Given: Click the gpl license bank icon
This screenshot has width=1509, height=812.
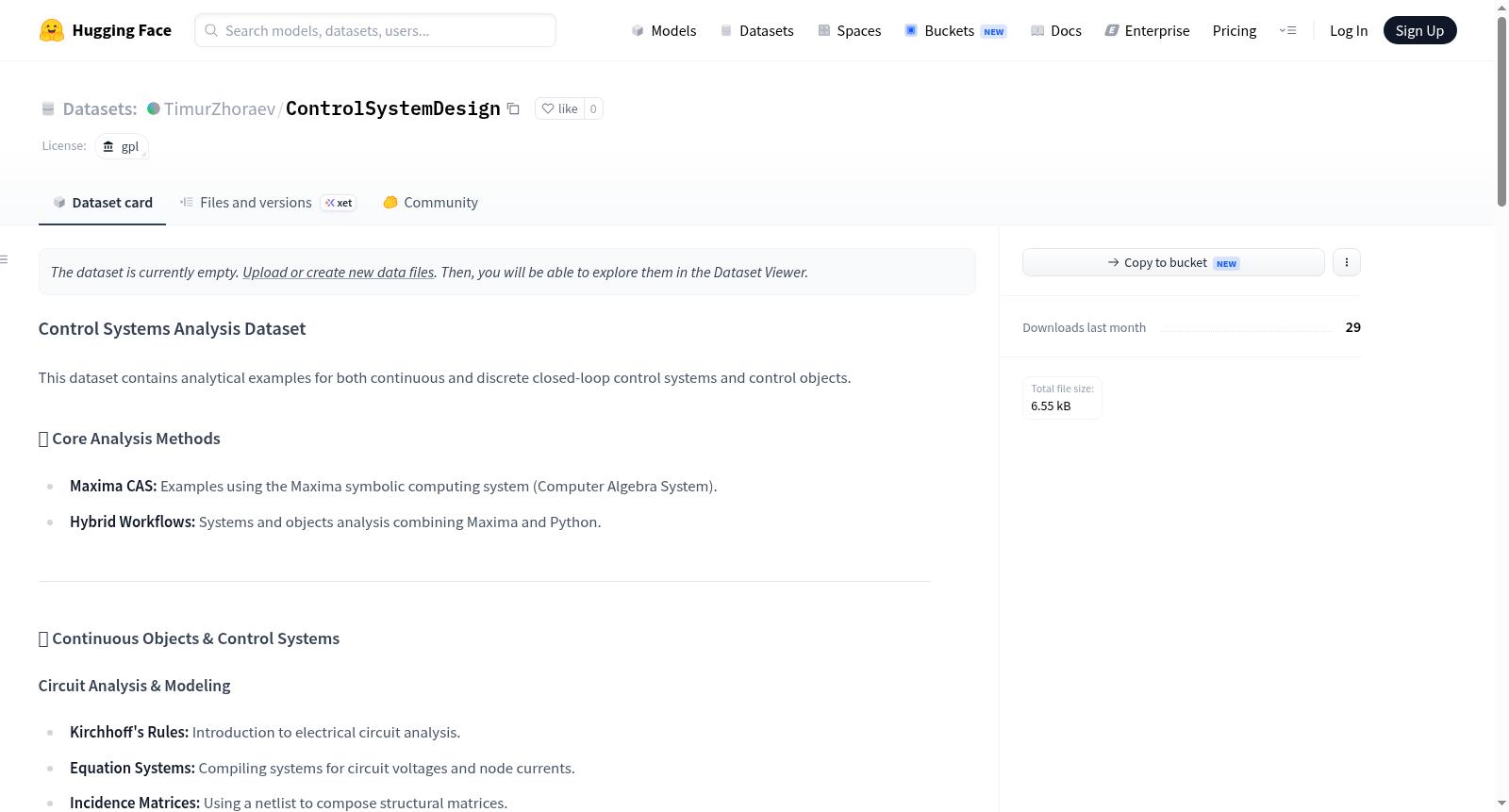Looking at the screenshot, I should click(108, 146).
